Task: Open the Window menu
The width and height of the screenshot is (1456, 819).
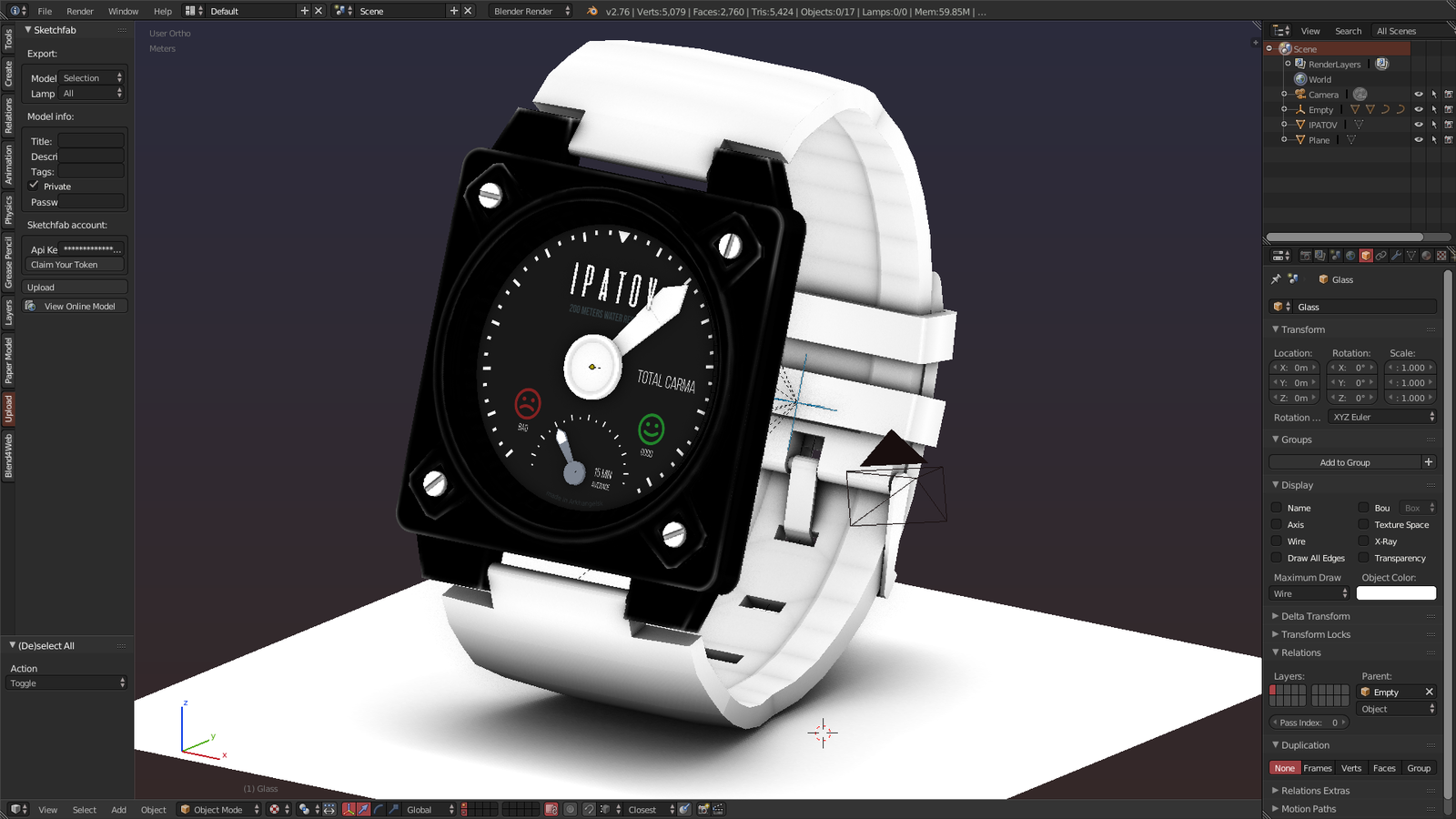Action: click(x=124, y=11)
